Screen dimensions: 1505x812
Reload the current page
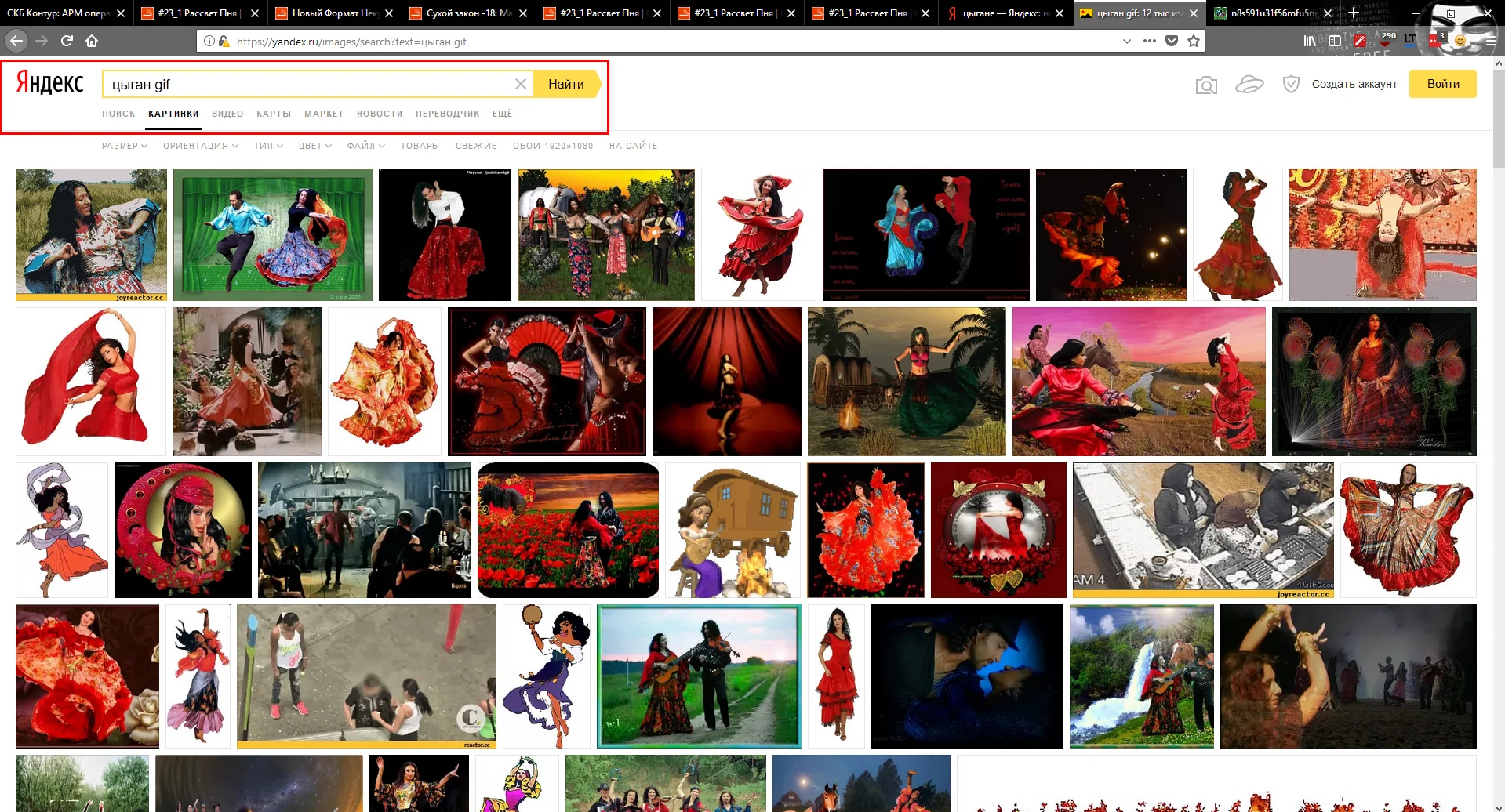tap(67, 41)
